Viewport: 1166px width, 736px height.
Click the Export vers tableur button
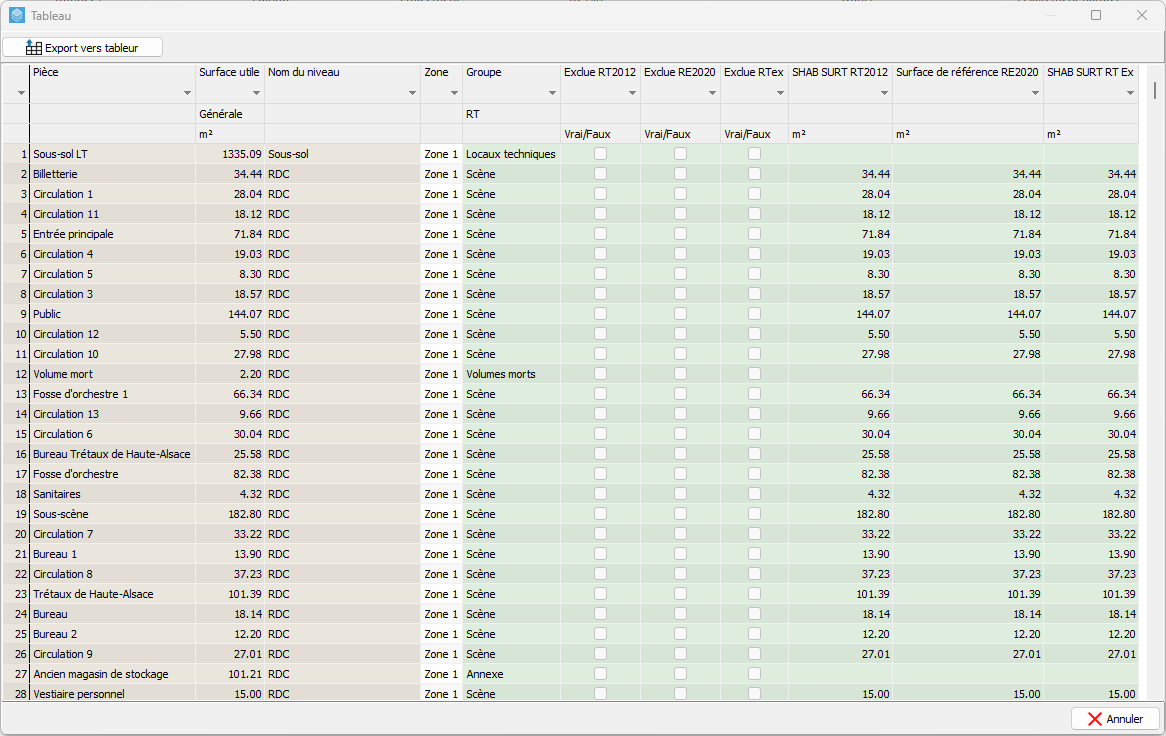(82, 46)
